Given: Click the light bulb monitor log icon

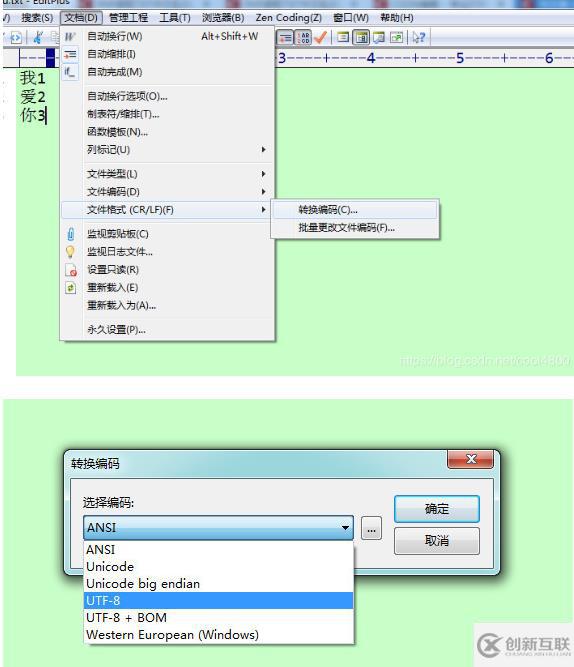Looking at the screenshot, I should click(x=71, y=252).
